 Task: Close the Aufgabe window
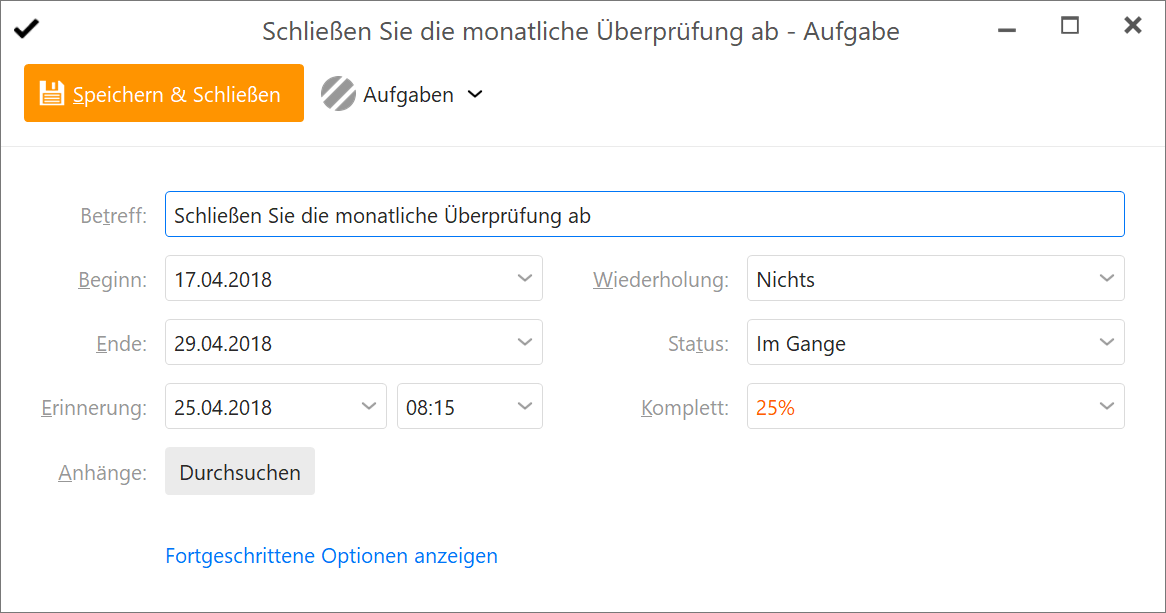(1133, 25)
